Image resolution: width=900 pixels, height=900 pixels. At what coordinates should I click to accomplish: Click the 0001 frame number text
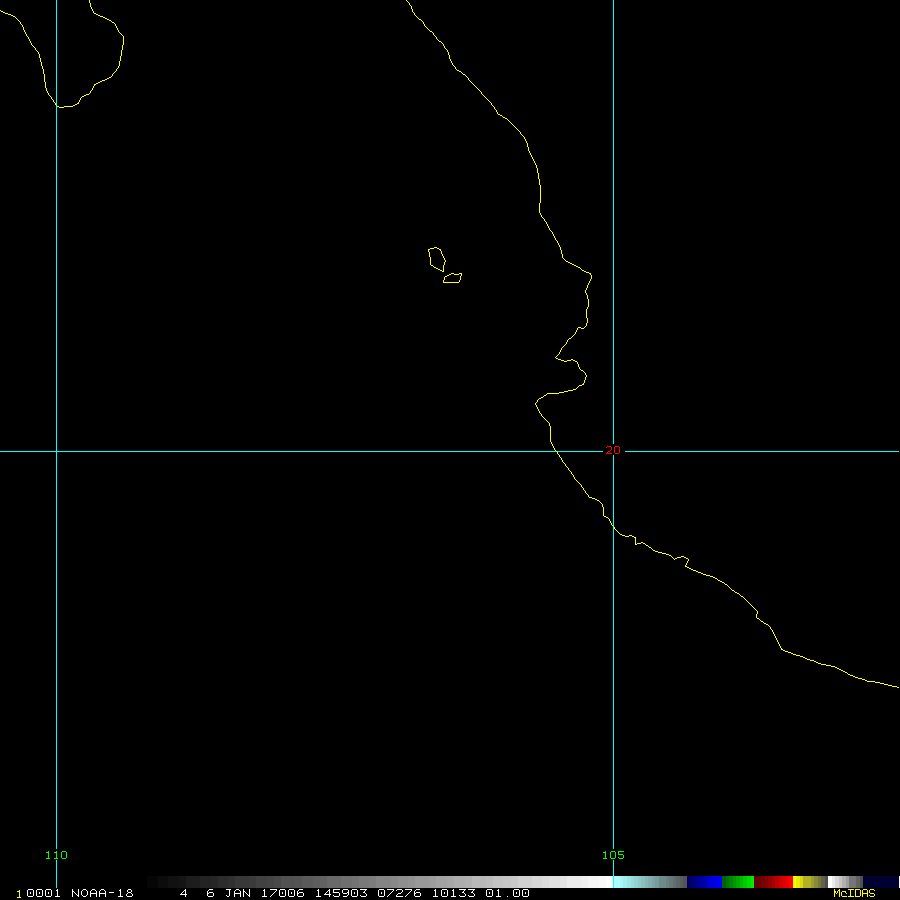(44, 893)
